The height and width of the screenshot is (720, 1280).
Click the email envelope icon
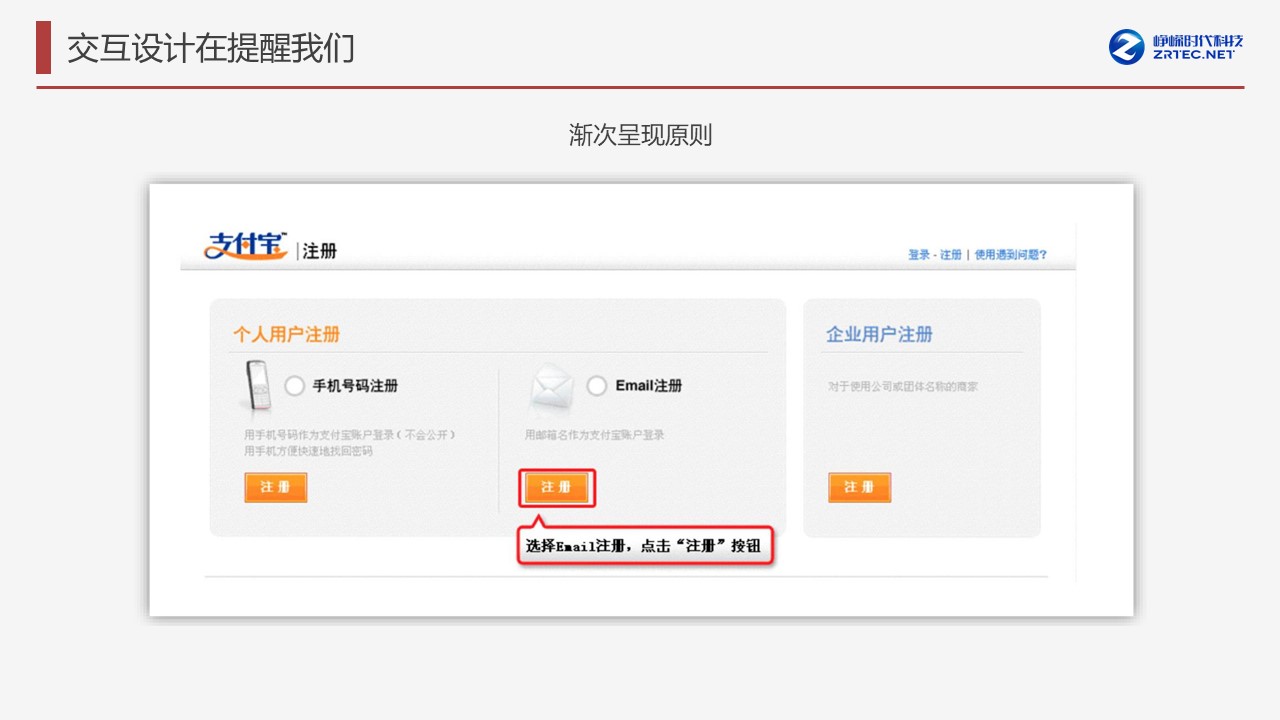coord(551,389)
